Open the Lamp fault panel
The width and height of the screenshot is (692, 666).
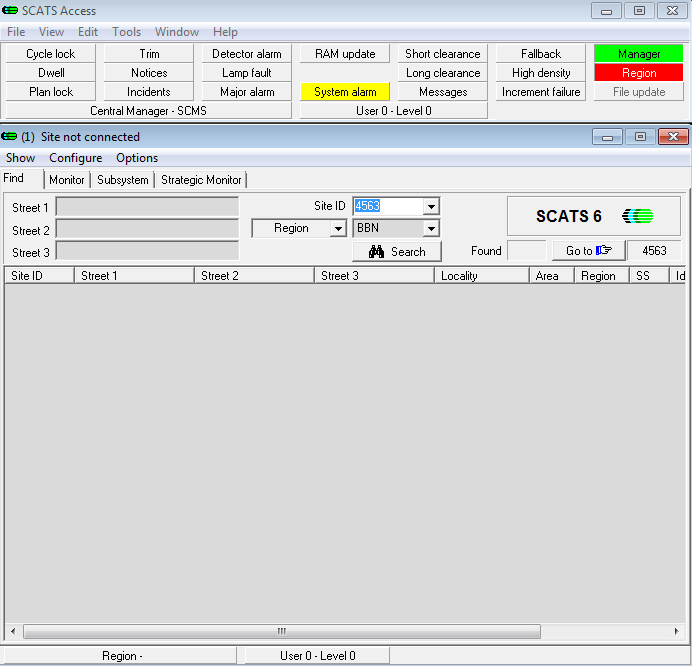pos(247,73)
